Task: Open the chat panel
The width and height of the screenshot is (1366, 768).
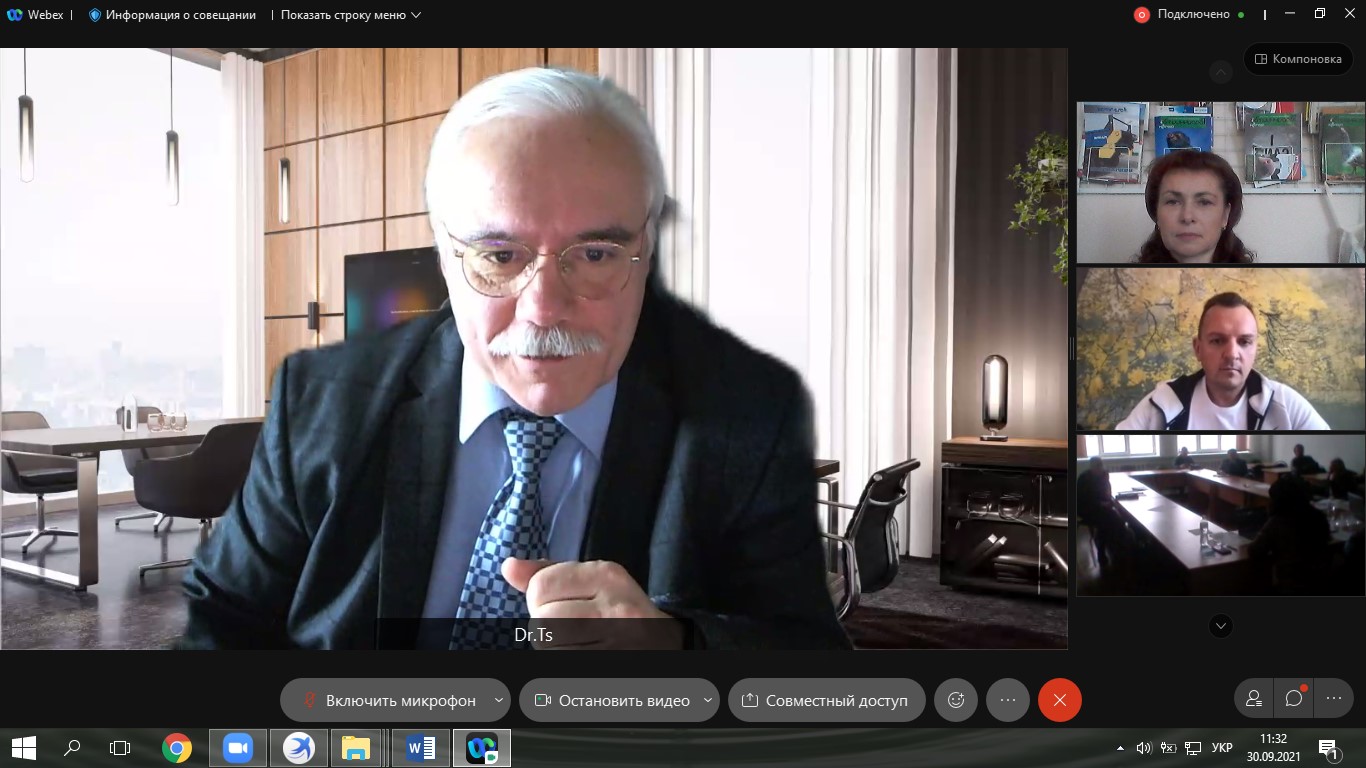Action: (x=1294, y=699)
